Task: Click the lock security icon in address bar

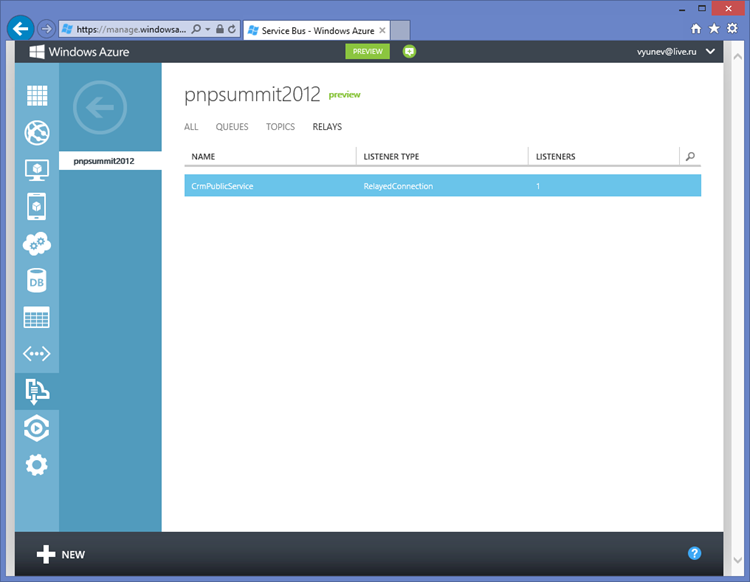Action: tap(220, 29)
